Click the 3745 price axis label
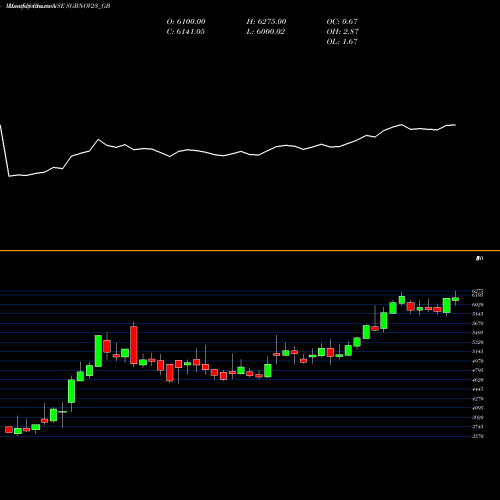Screen dimensions: 500x500 pos(478,427)
